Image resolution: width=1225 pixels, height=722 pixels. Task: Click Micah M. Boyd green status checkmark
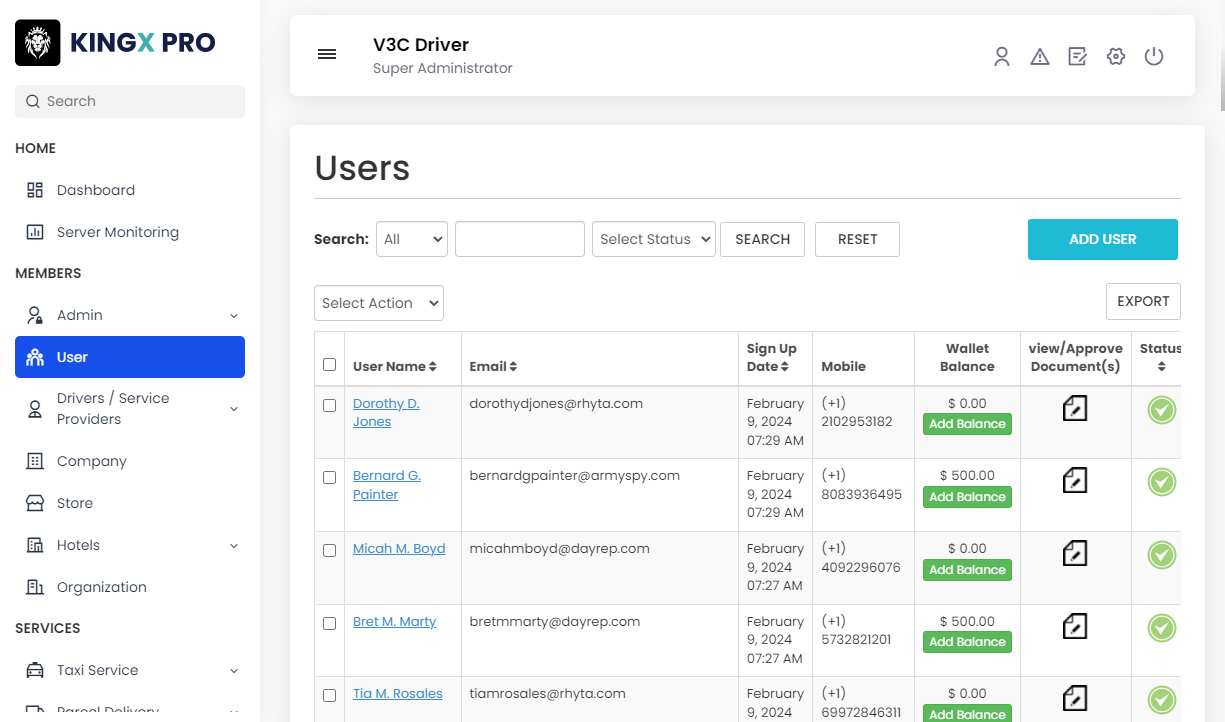click(x=1162, y=555)
